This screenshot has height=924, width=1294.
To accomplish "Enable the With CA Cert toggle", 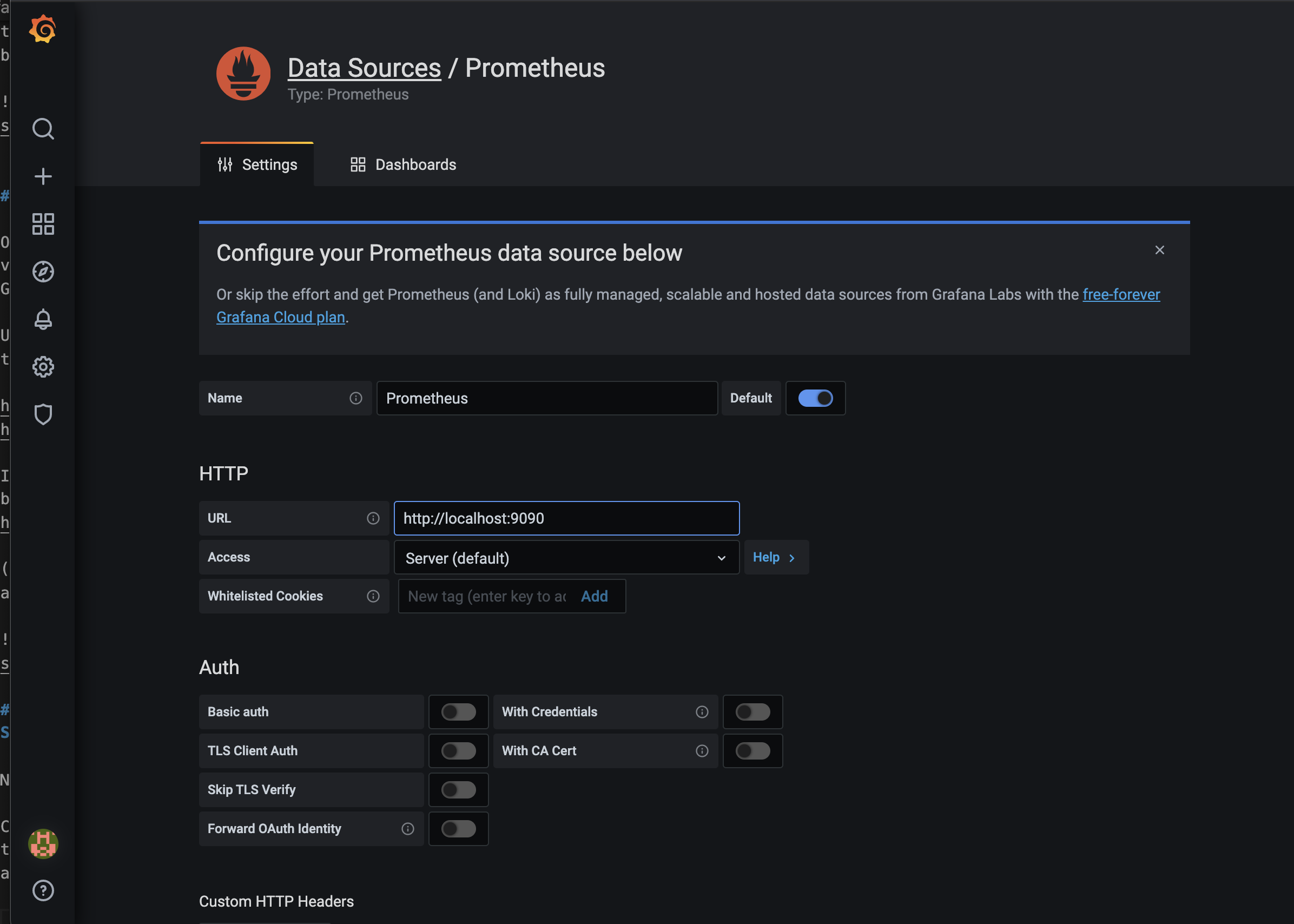I will (752, 750).
